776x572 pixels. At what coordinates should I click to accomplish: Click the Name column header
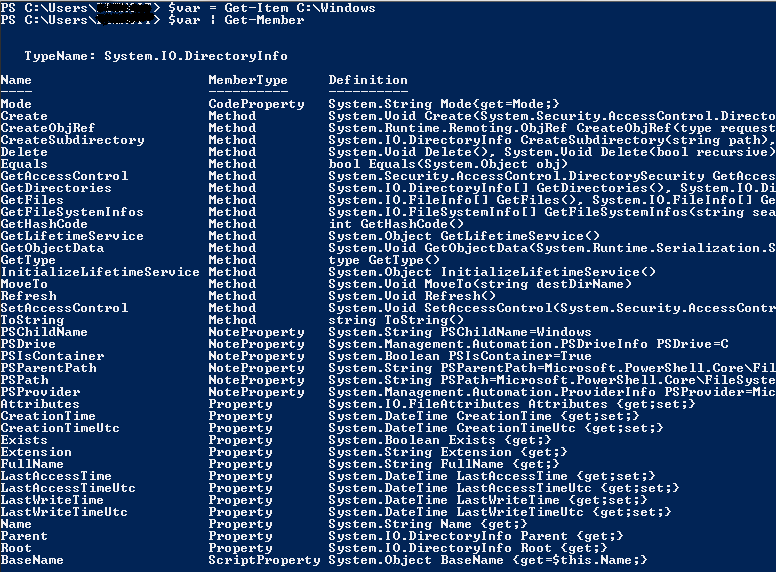tap(17, 80)
